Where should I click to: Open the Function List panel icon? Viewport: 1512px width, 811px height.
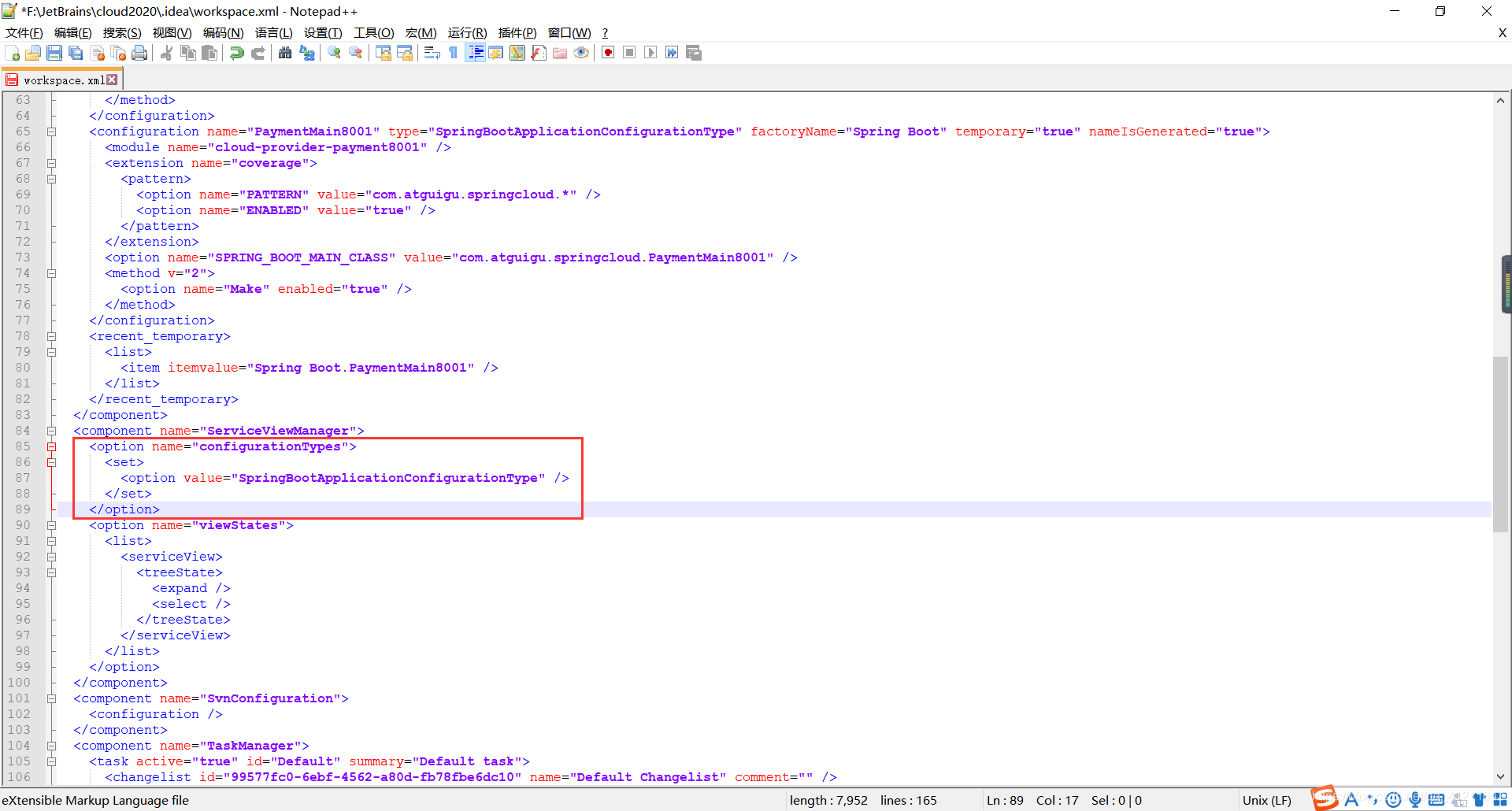coord(539,53)
